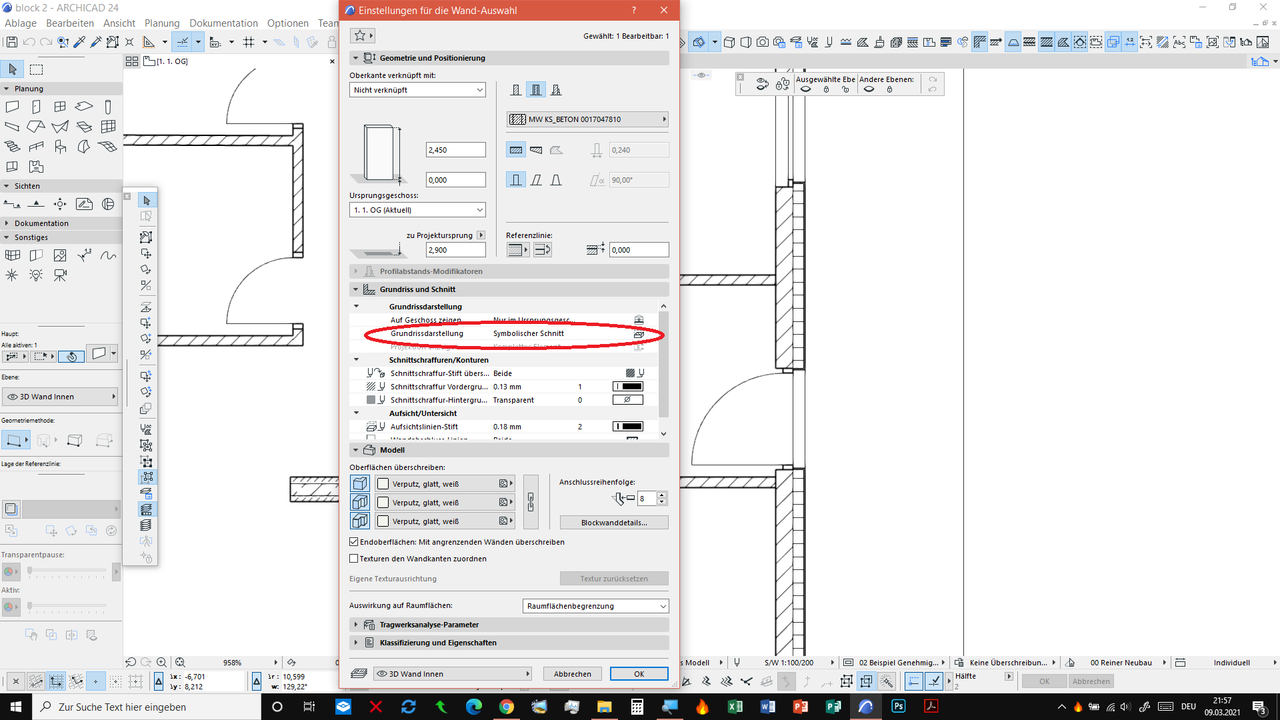The height and width of the screenshot is (720, 1280).
Task: Toggle the second surface override button
Action: point(360,502)
